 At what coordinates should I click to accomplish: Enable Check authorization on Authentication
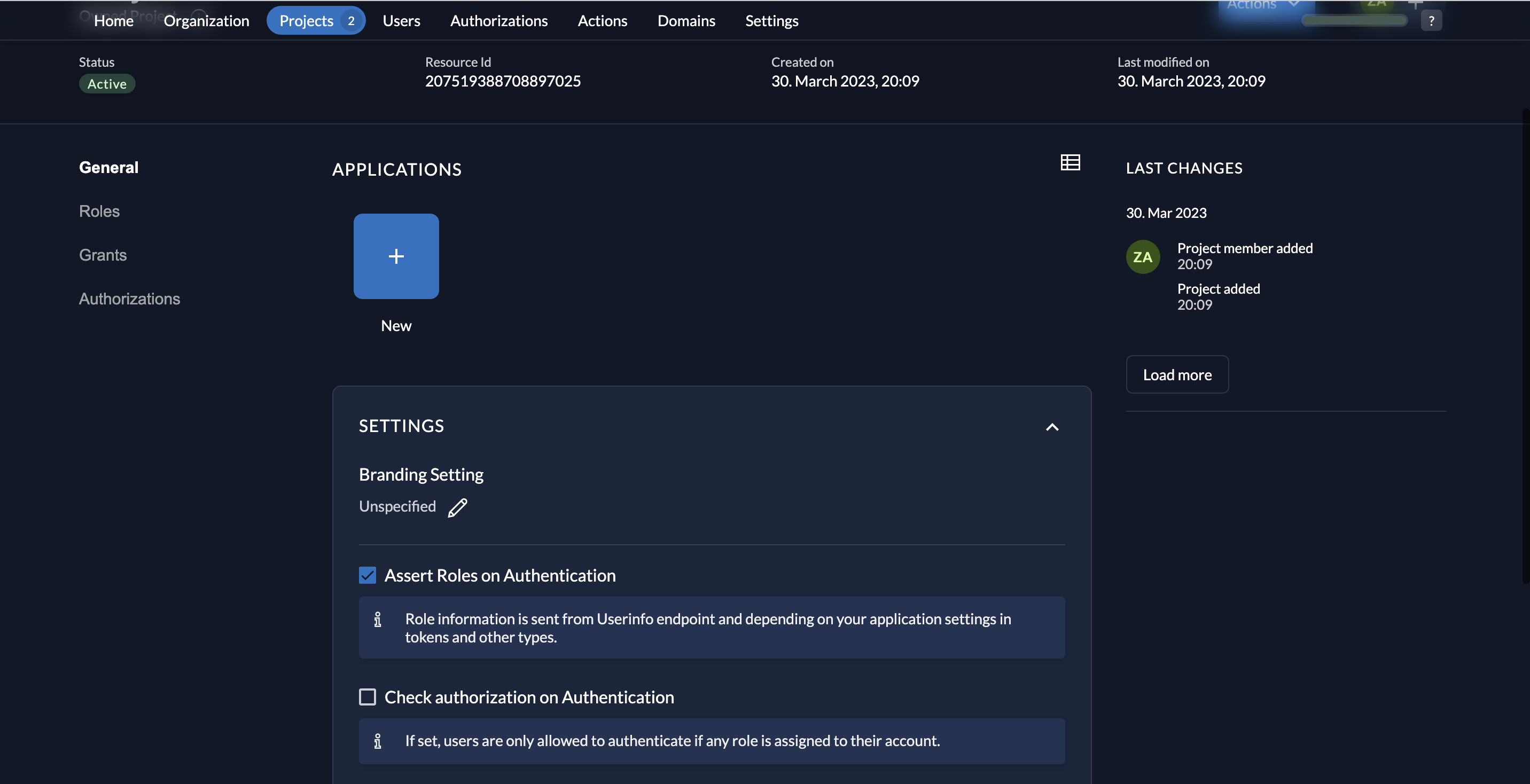click(368, 697)
